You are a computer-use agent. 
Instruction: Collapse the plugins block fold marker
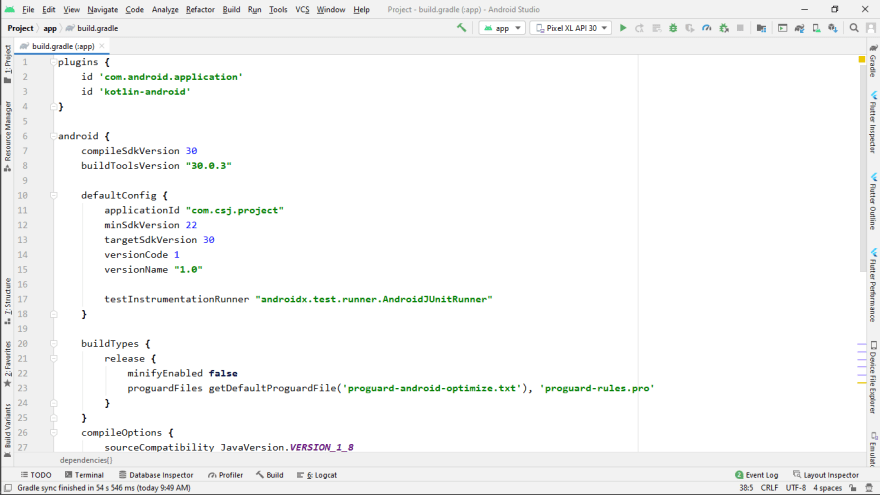53,62
